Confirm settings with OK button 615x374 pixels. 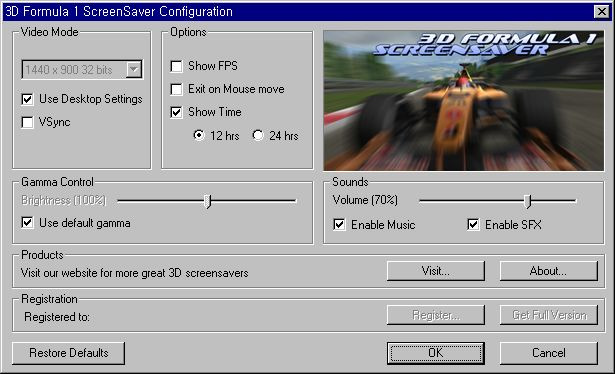point(436,353)
